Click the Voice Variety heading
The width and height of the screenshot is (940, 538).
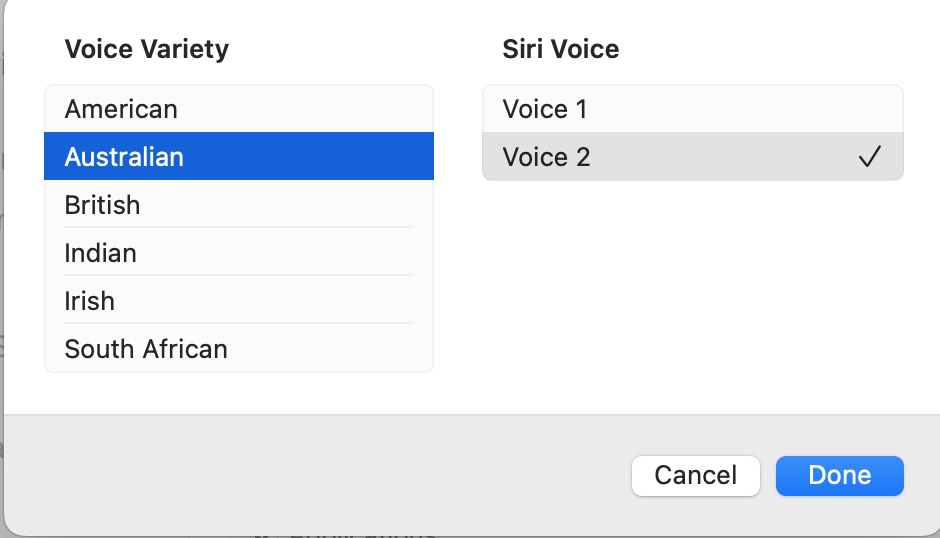tap(146, 49)
